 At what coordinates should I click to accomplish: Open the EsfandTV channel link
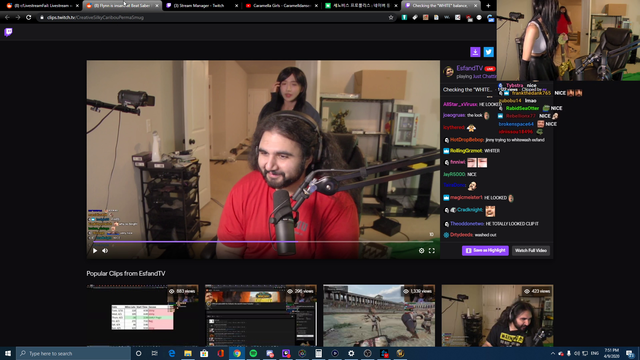pyautogui.click(x=469, y=68)
